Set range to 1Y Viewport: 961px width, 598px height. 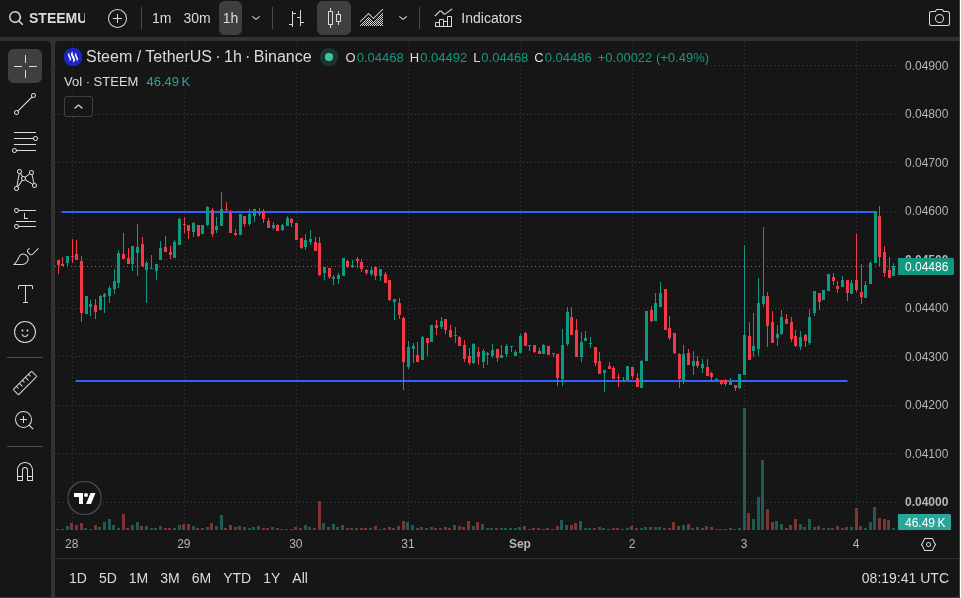(x=272, y=578)
